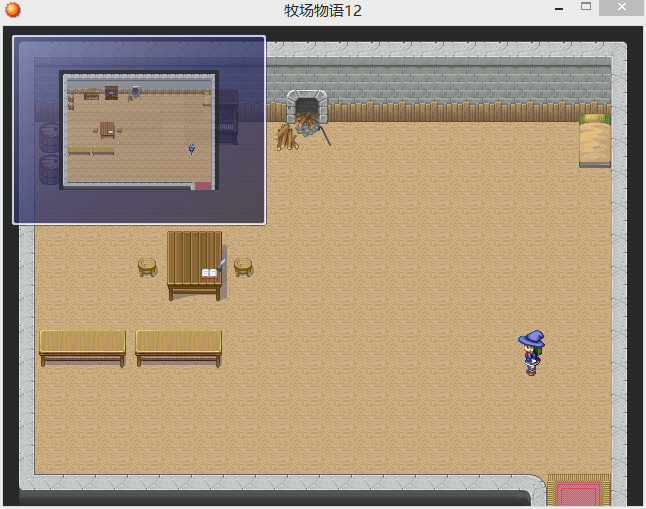Screen dimensions: 646x509
Task: Click the witch character with blue hat
Action: (531, 353)
